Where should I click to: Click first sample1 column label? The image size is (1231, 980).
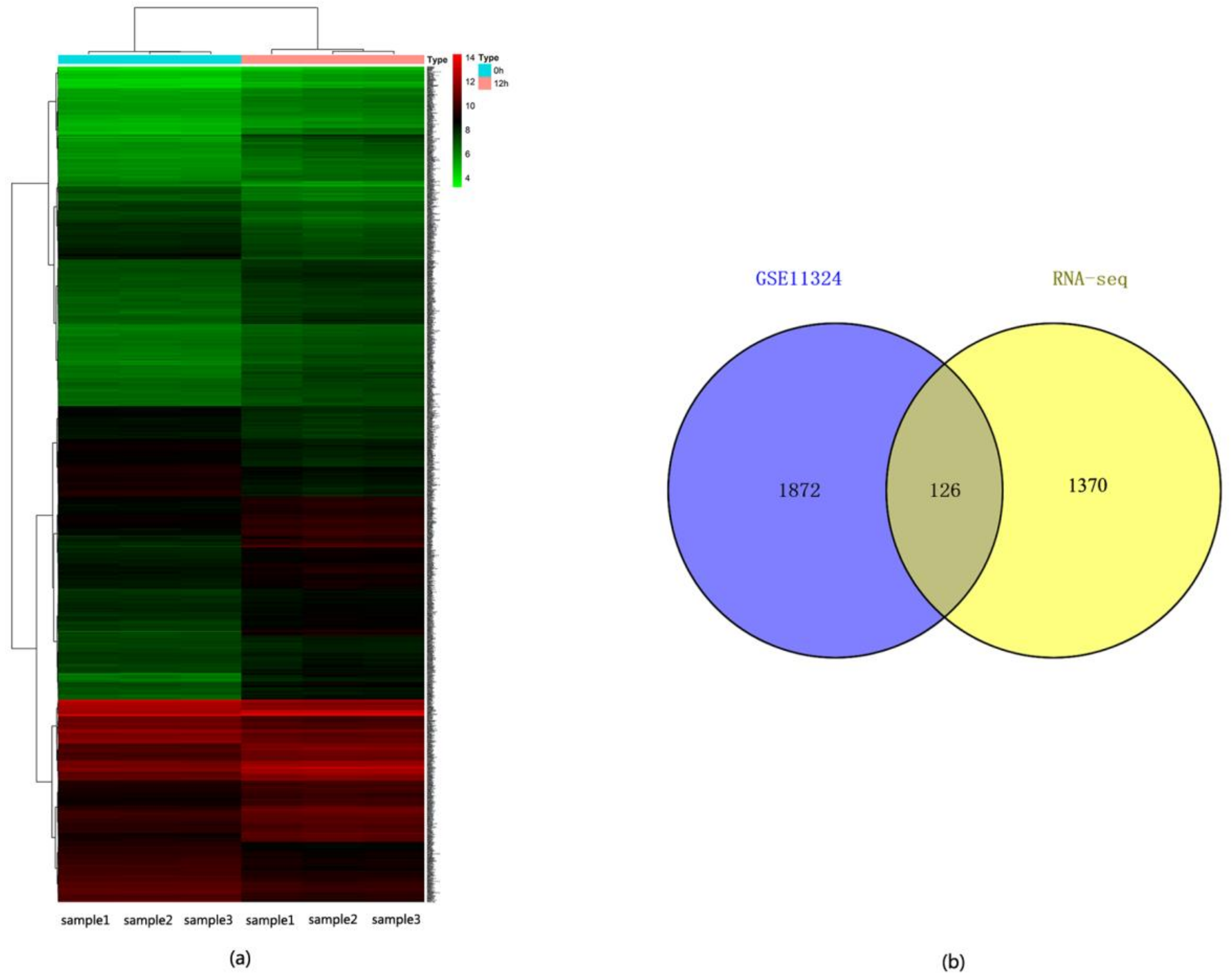(85, 920)
